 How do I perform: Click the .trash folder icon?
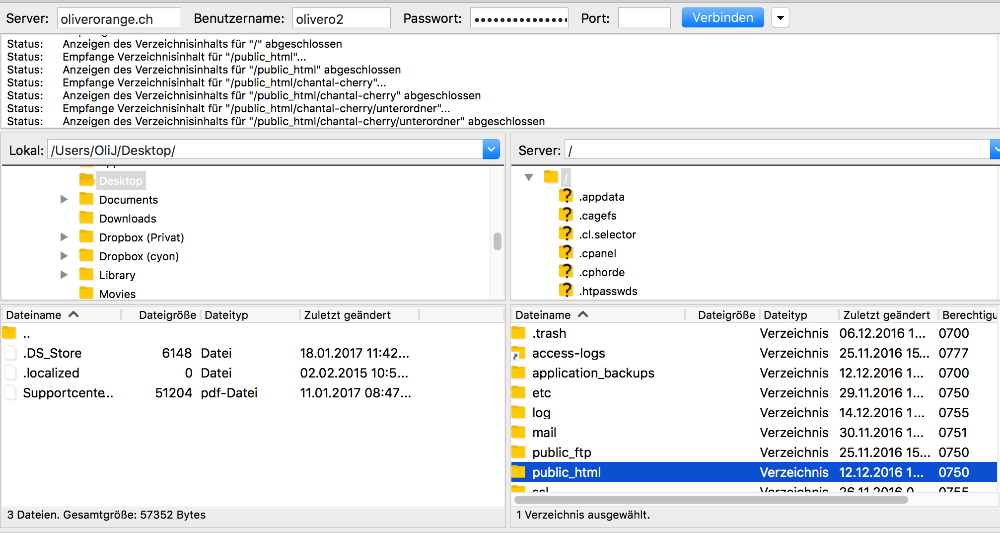[x=518, y=333]
